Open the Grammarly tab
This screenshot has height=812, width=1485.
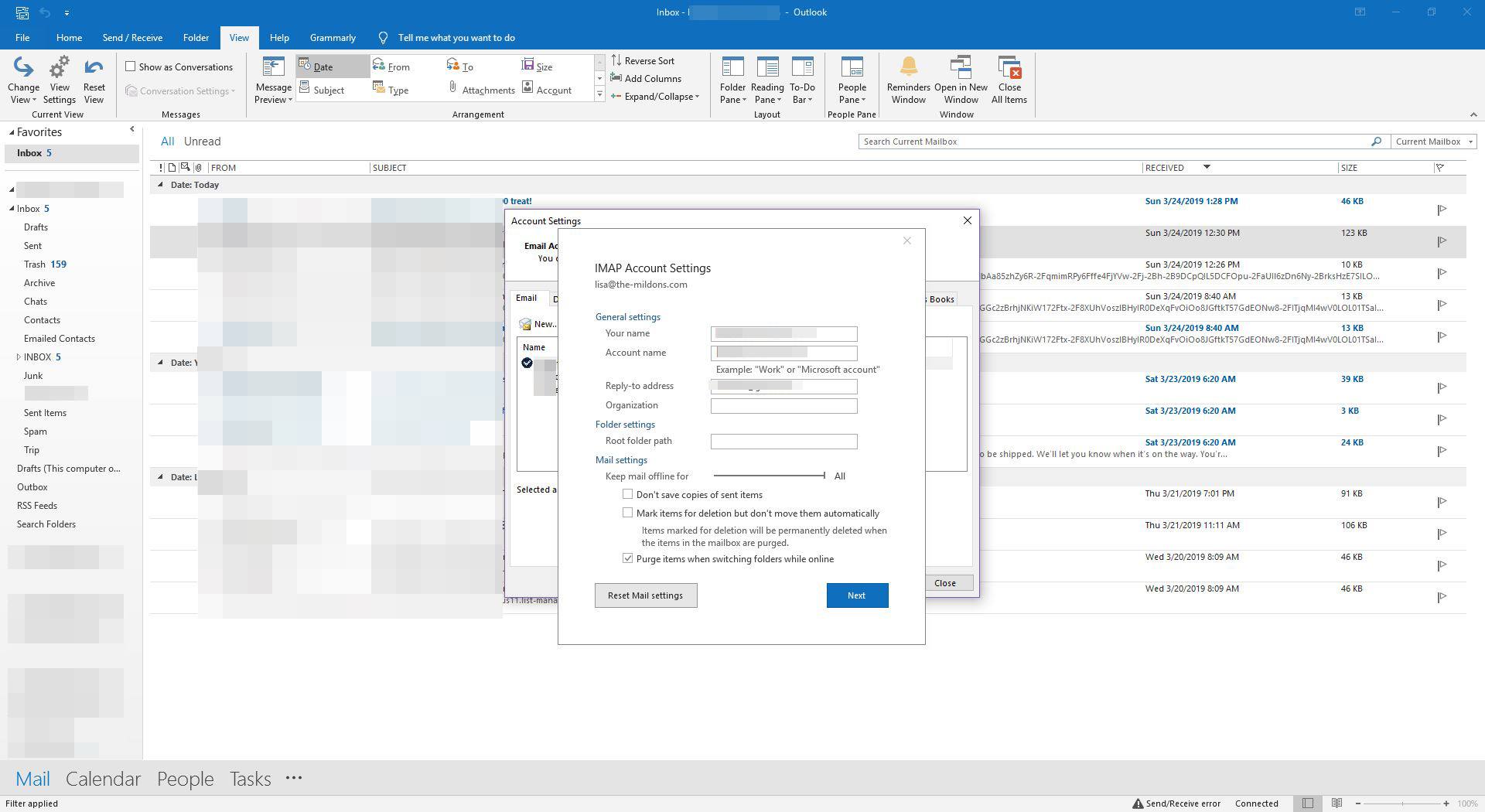(333, 38)
